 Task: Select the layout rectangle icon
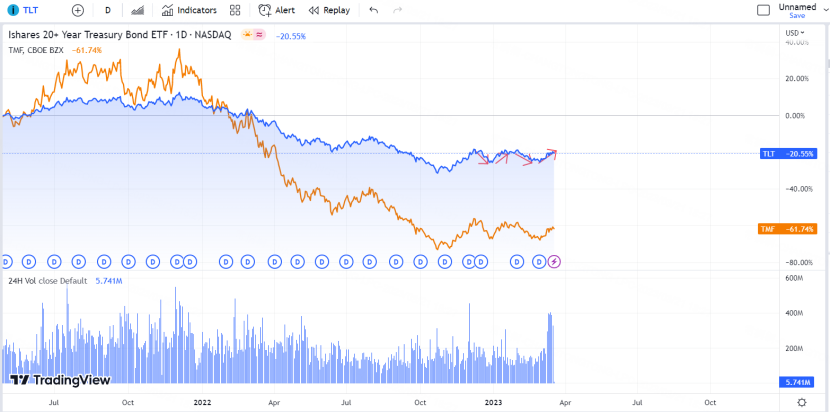point(763,10)
